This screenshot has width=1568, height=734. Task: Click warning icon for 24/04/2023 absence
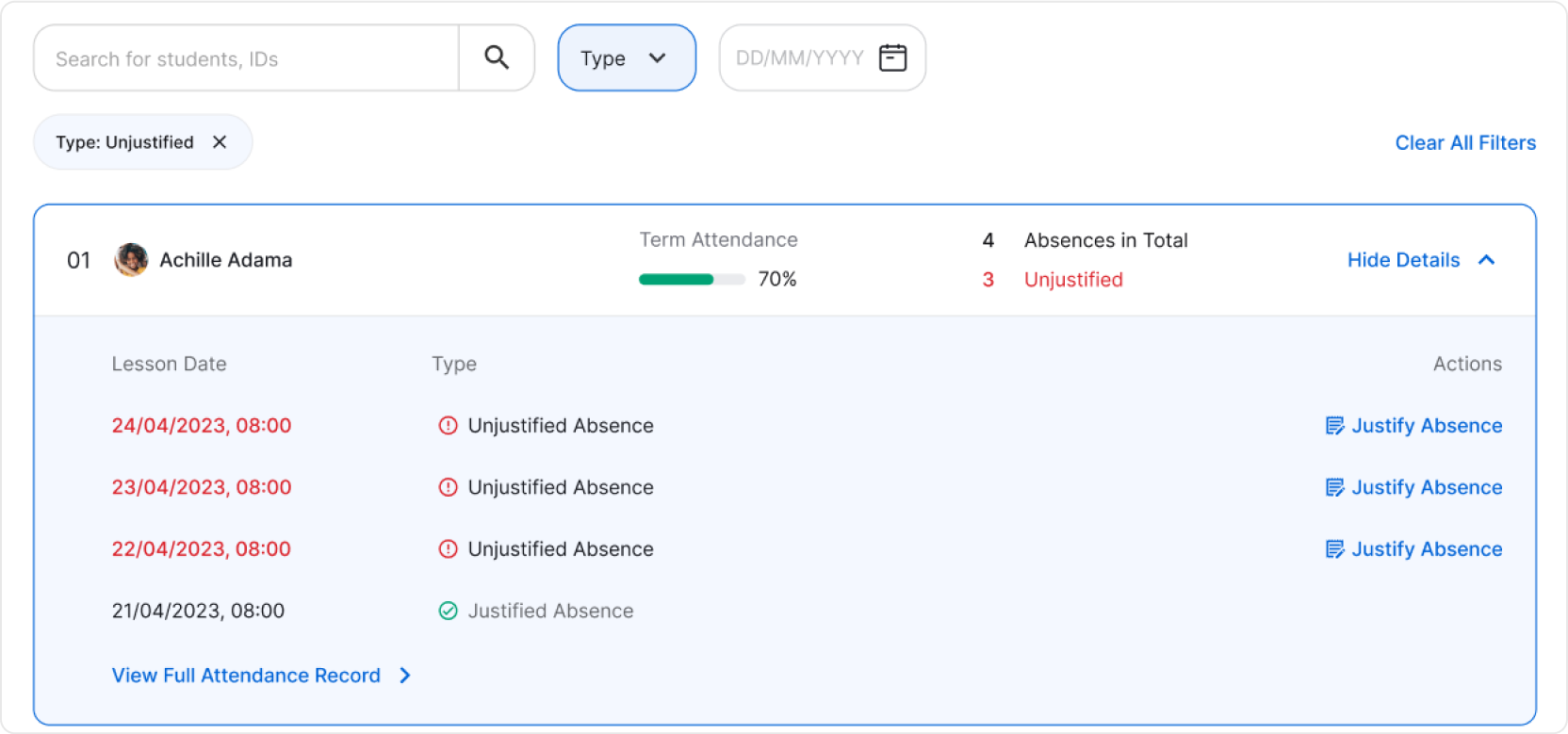(449, 426)
